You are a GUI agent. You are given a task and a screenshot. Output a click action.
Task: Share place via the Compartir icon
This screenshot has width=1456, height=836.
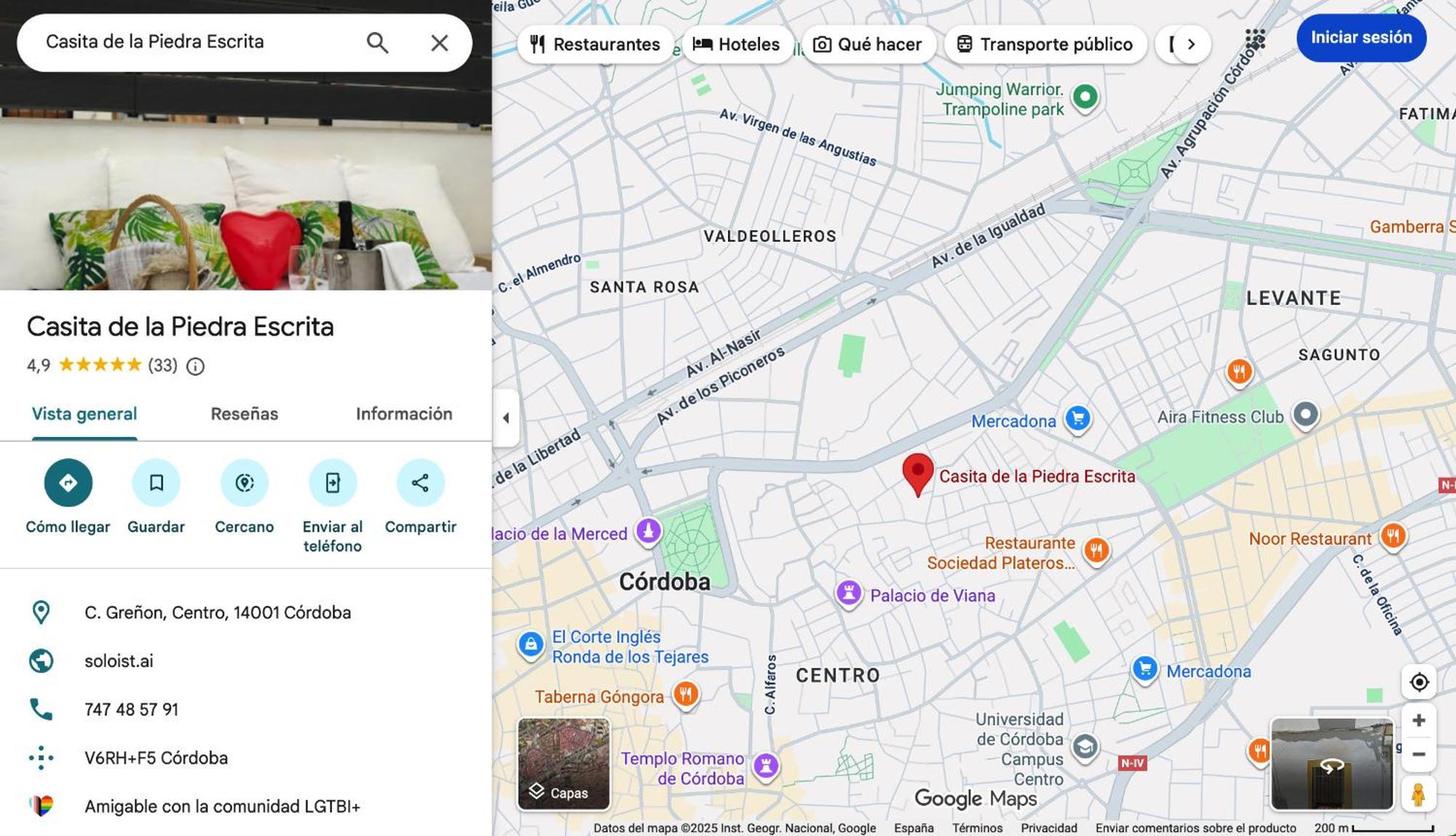click(x=421, y=483)
